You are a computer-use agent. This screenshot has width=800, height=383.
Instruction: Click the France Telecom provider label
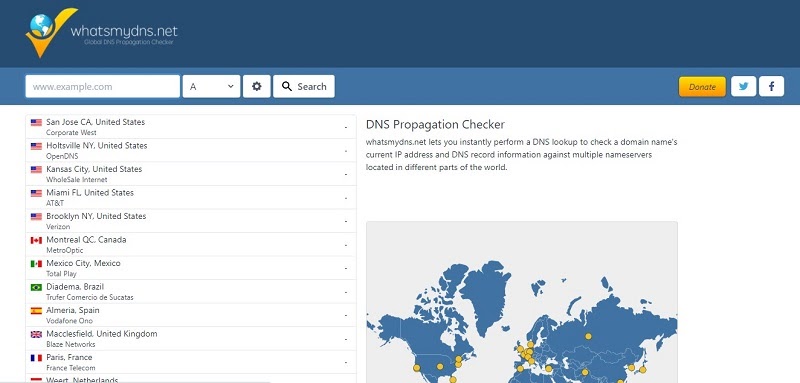point(70,368)
